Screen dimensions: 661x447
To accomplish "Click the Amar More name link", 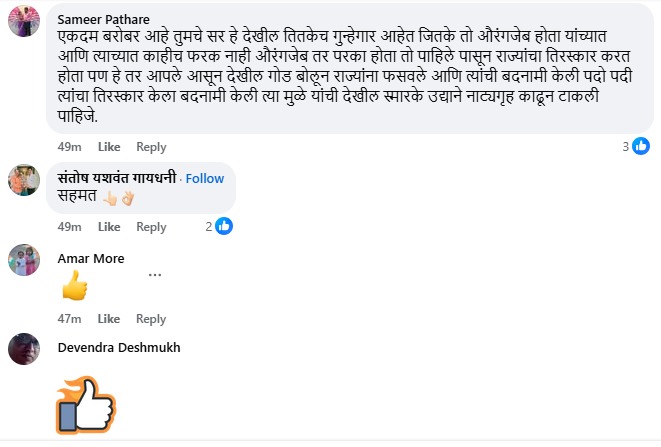I will point(91,258).
